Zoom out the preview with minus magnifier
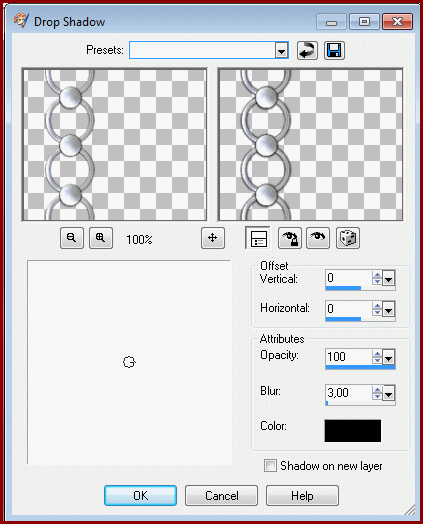Image resolution: width=423 pixels, height=524 pixels. click(72, 238)
